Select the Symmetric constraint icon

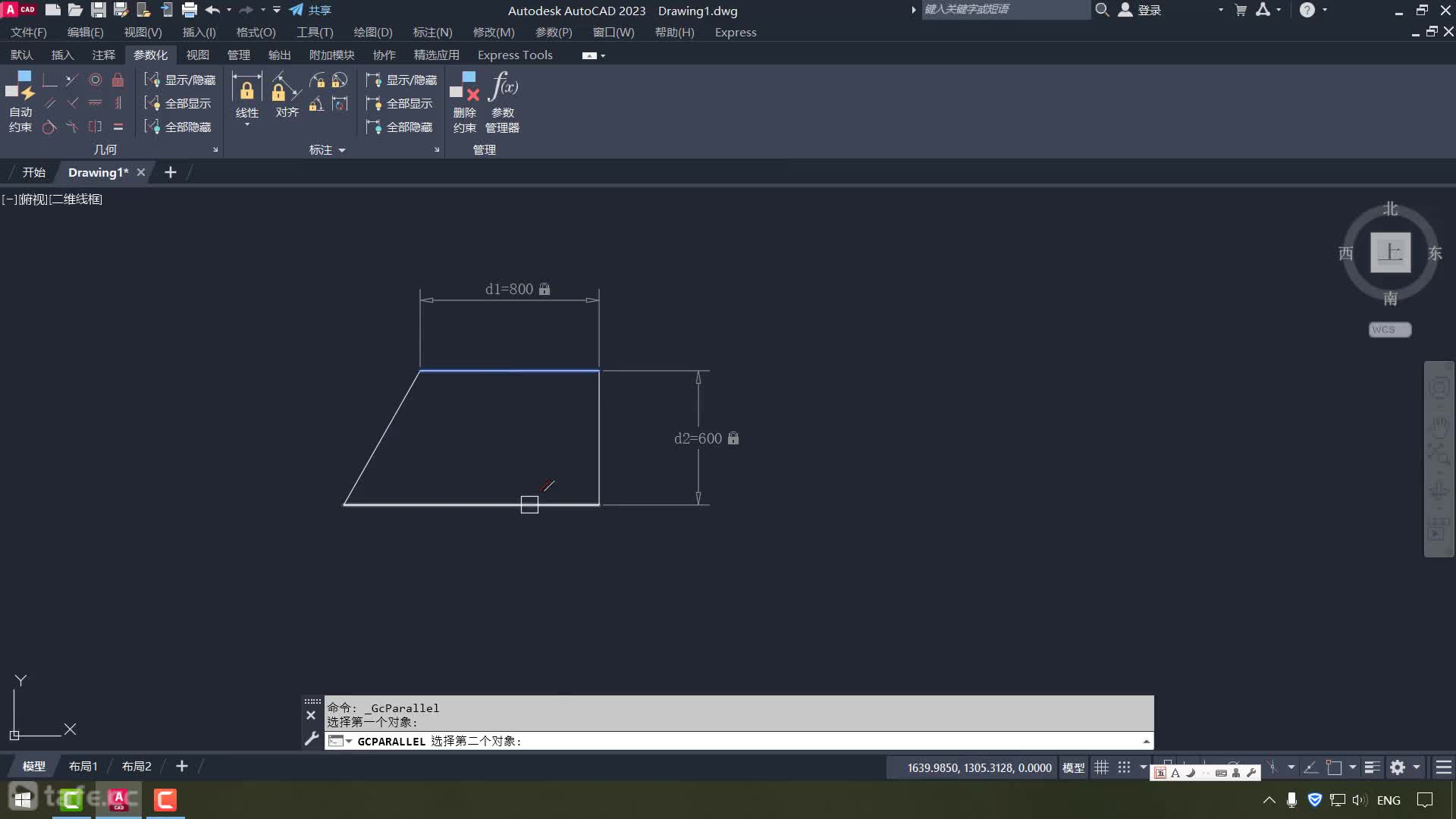coord(95,127)
